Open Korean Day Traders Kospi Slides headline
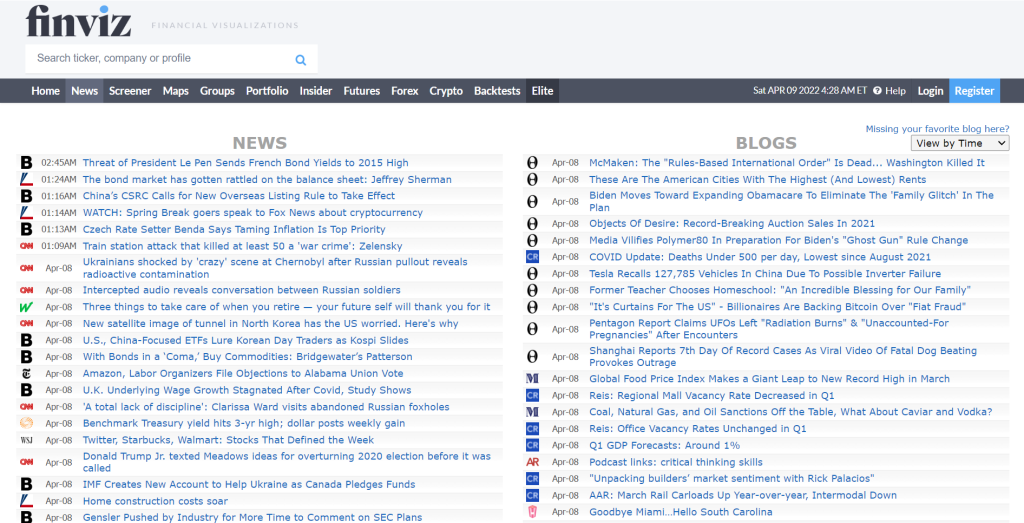The height and width of the screenshot is (523, 1024). click(246, 340)
